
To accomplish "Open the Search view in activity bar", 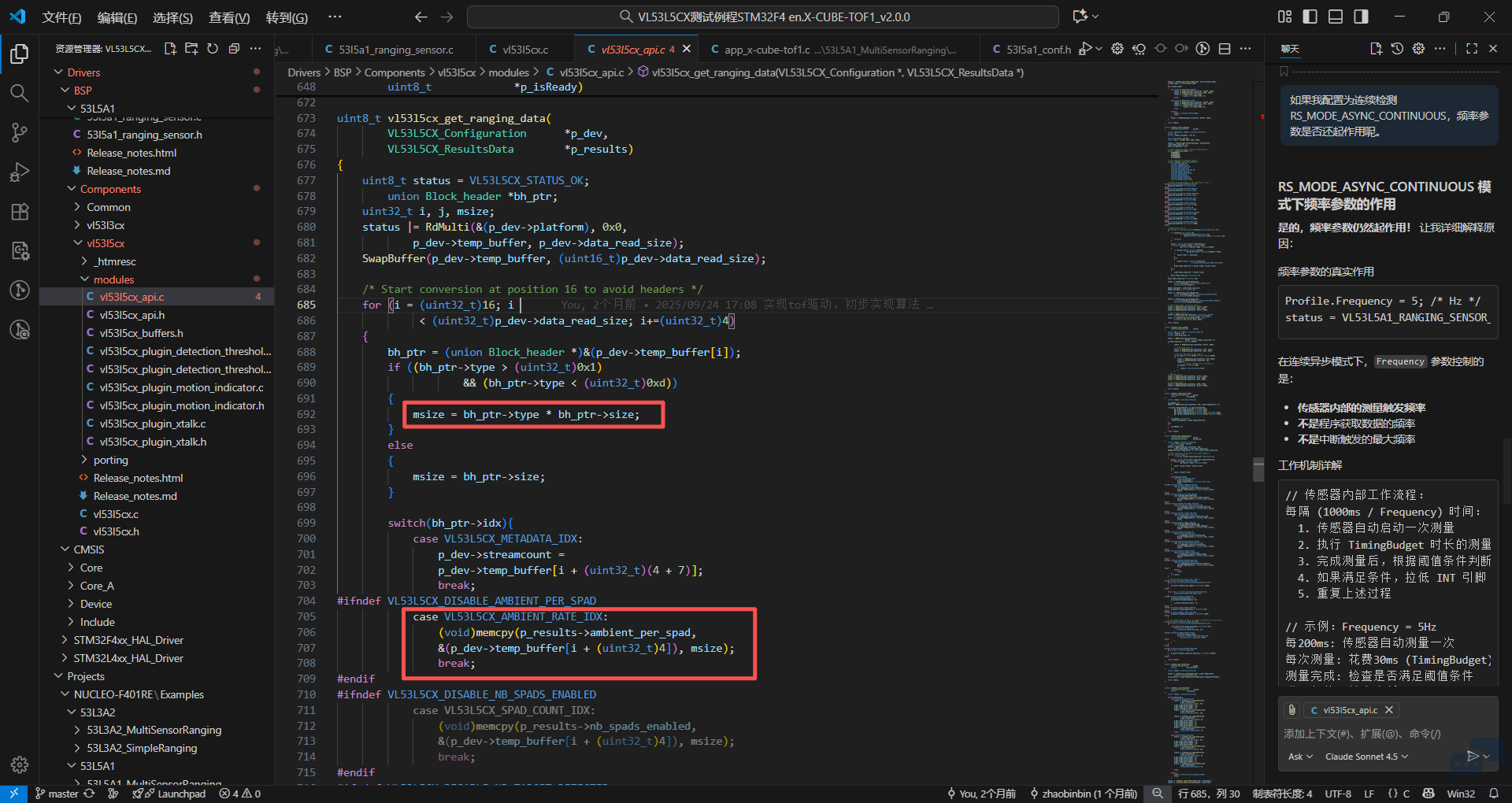I will [19, 94].
